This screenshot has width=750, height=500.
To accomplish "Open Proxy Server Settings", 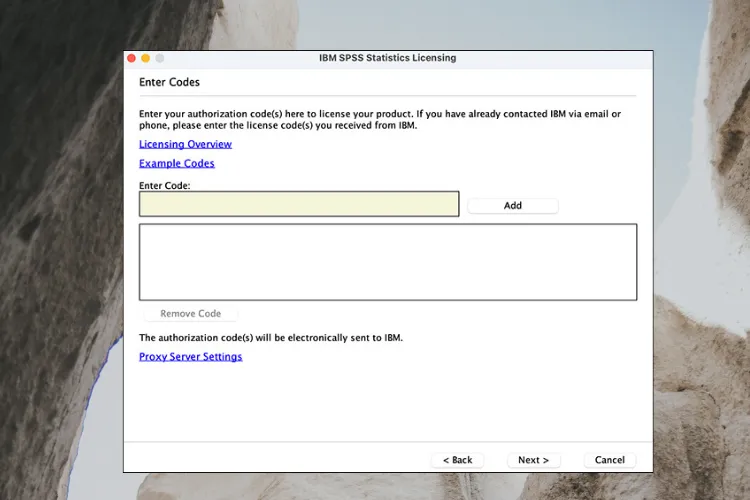I will (190, 356).
